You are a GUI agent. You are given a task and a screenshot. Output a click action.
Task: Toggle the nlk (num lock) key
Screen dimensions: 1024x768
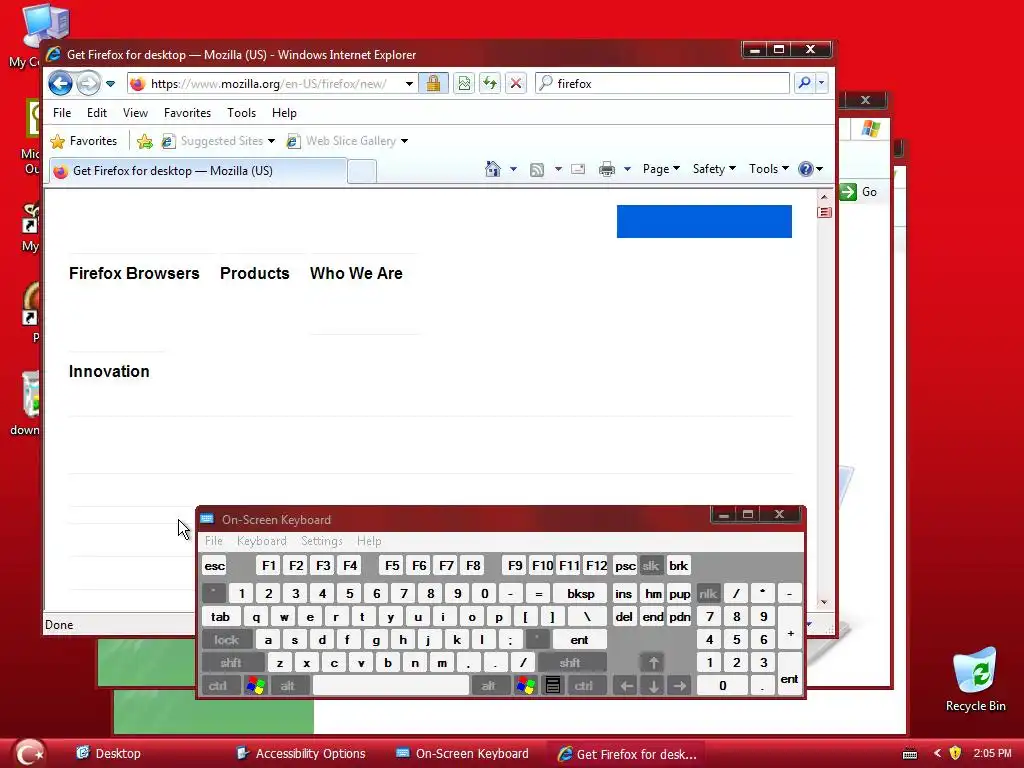click(708, 594)
